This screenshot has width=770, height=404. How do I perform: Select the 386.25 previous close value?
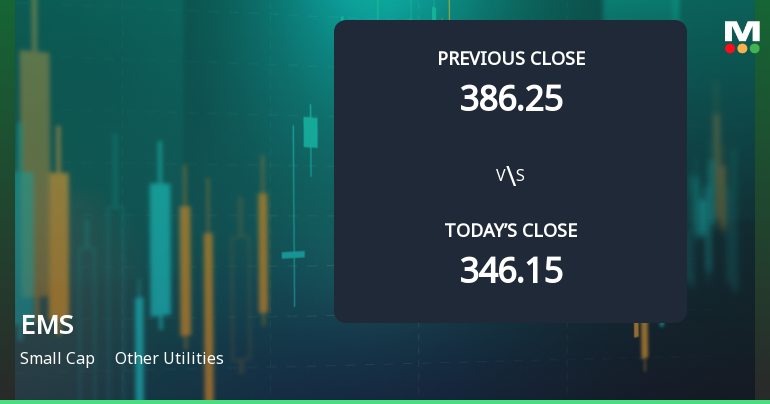pos(511,98)
